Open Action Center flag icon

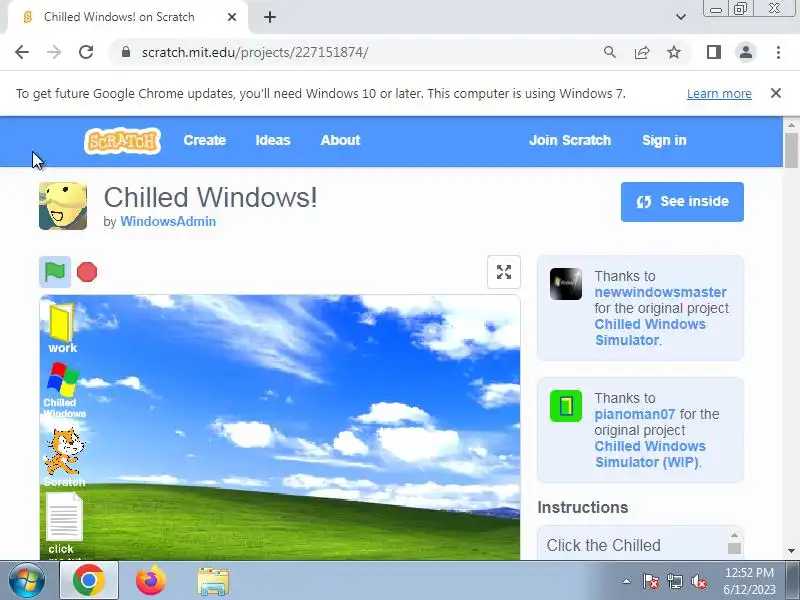(x=651, y=581)
